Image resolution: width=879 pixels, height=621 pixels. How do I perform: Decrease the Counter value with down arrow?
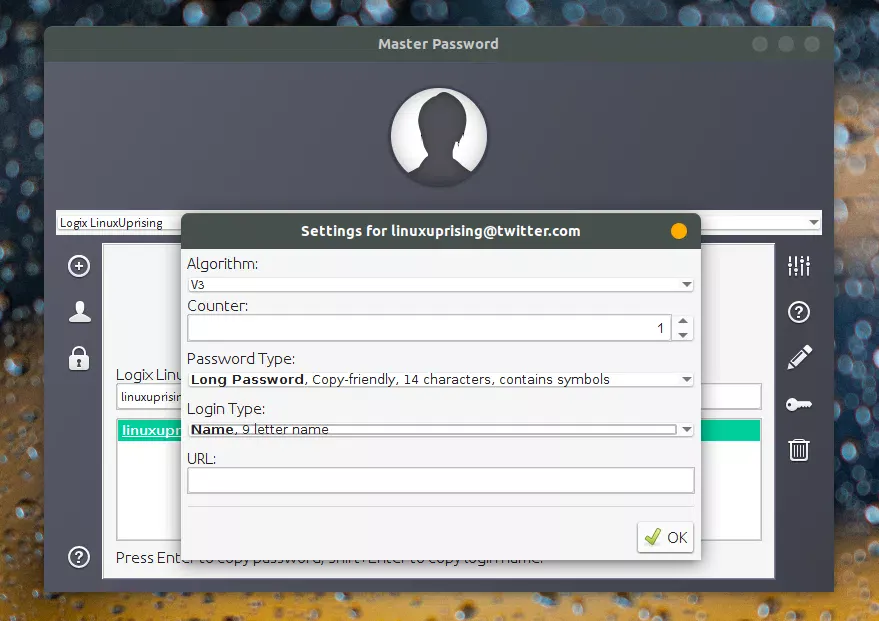[x=682, y=335]
